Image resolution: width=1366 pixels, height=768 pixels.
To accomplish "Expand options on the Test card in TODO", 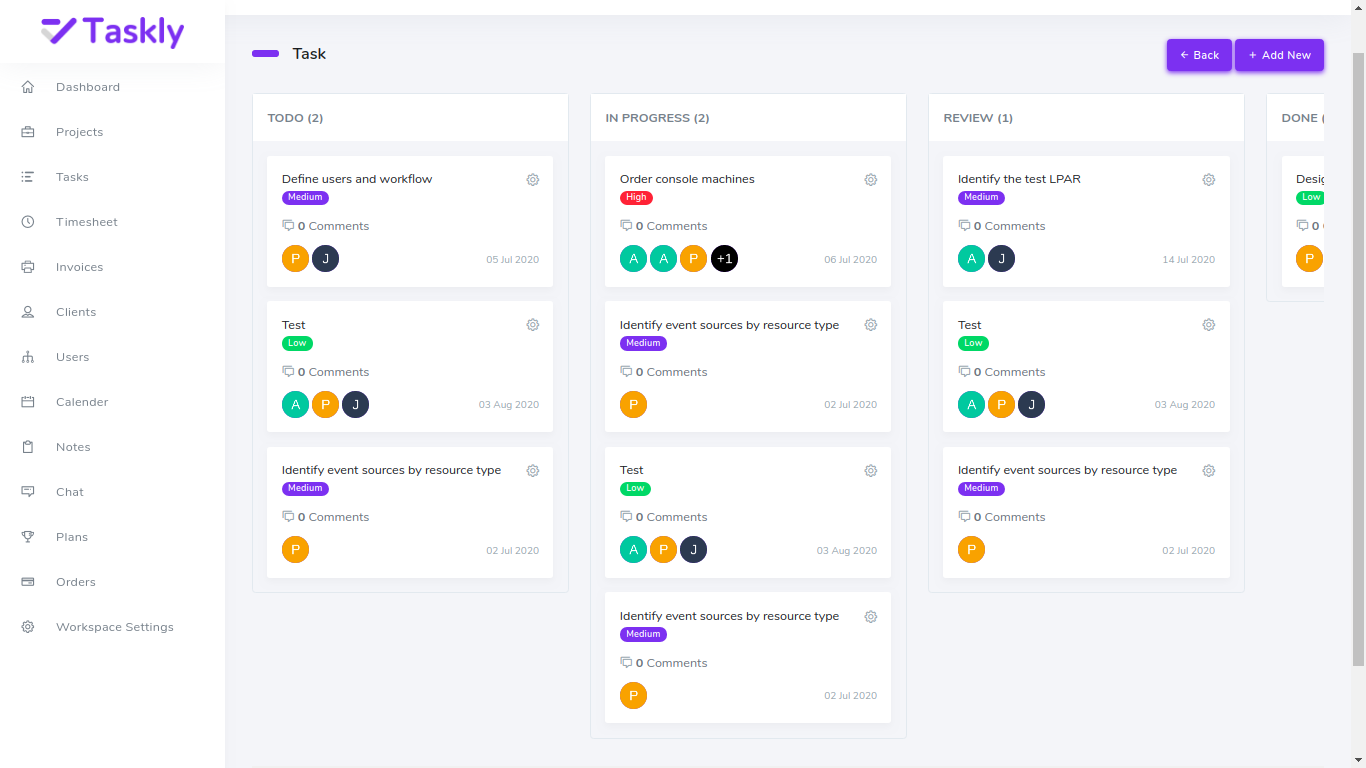I will click(533, 324).
